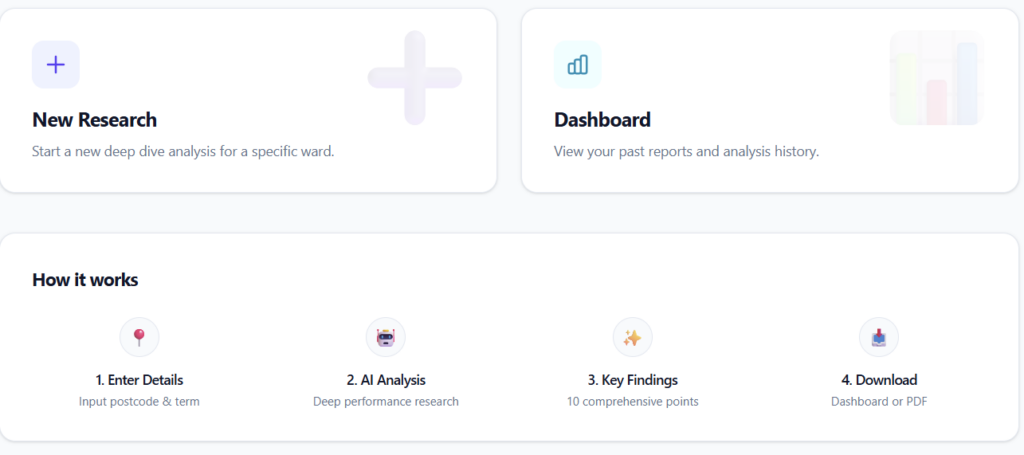Click "Input postcode & term" caption

point(139,402)
